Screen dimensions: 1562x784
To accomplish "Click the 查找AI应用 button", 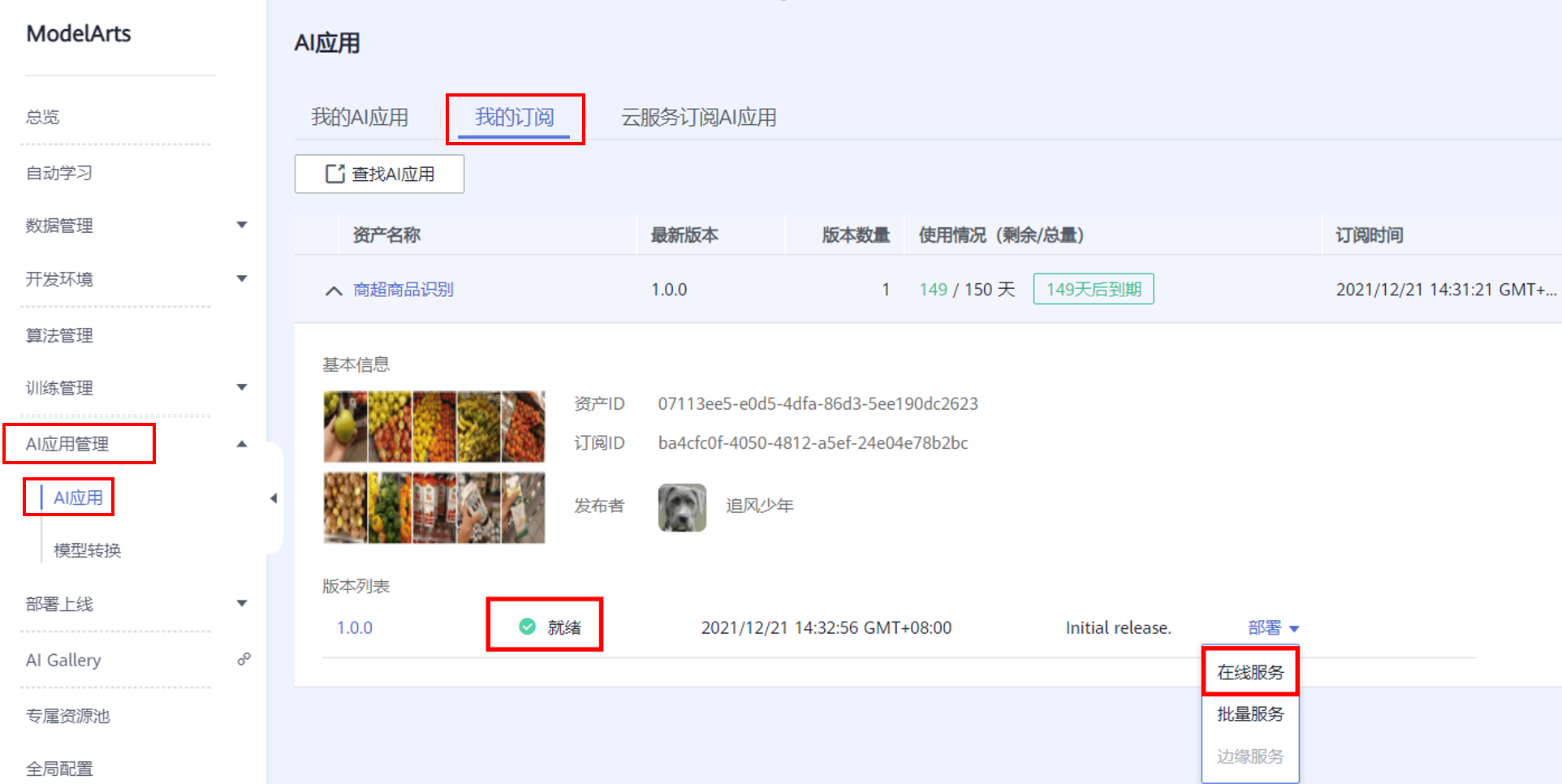I will [379, 174].
